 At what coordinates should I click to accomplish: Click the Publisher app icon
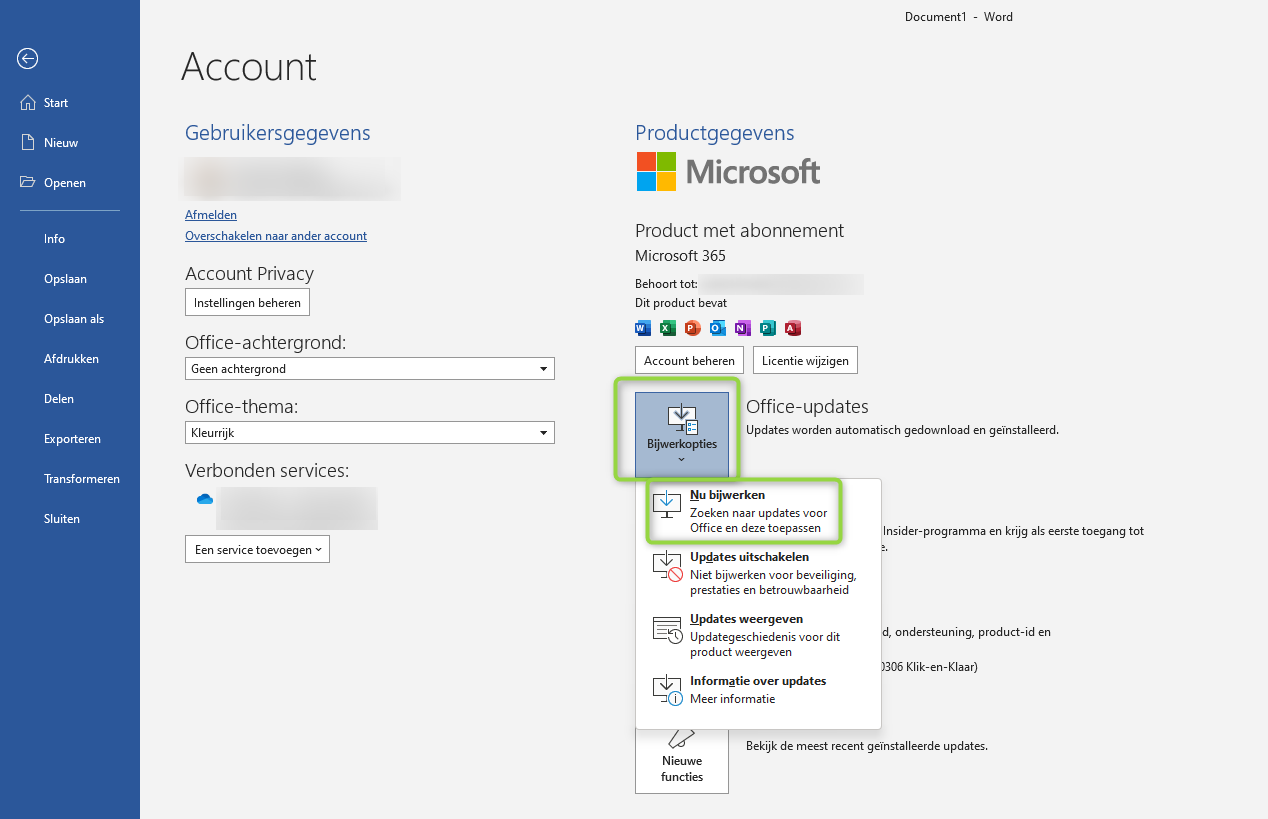pos(768,328)
